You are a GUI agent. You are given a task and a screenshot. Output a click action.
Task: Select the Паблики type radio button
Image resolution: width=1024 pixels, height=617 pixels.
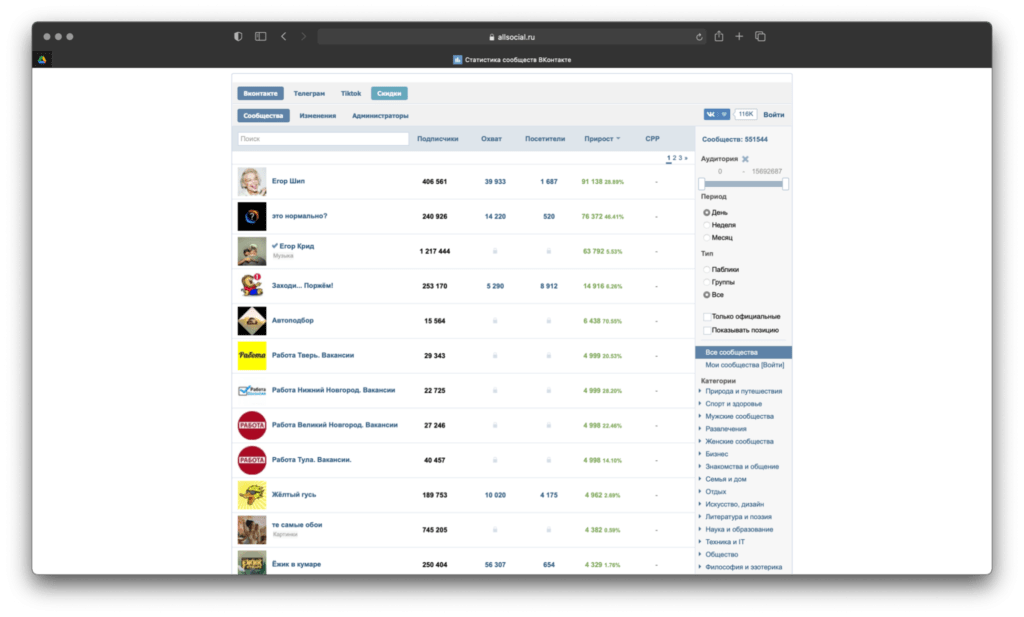click(x=707, y=269)
